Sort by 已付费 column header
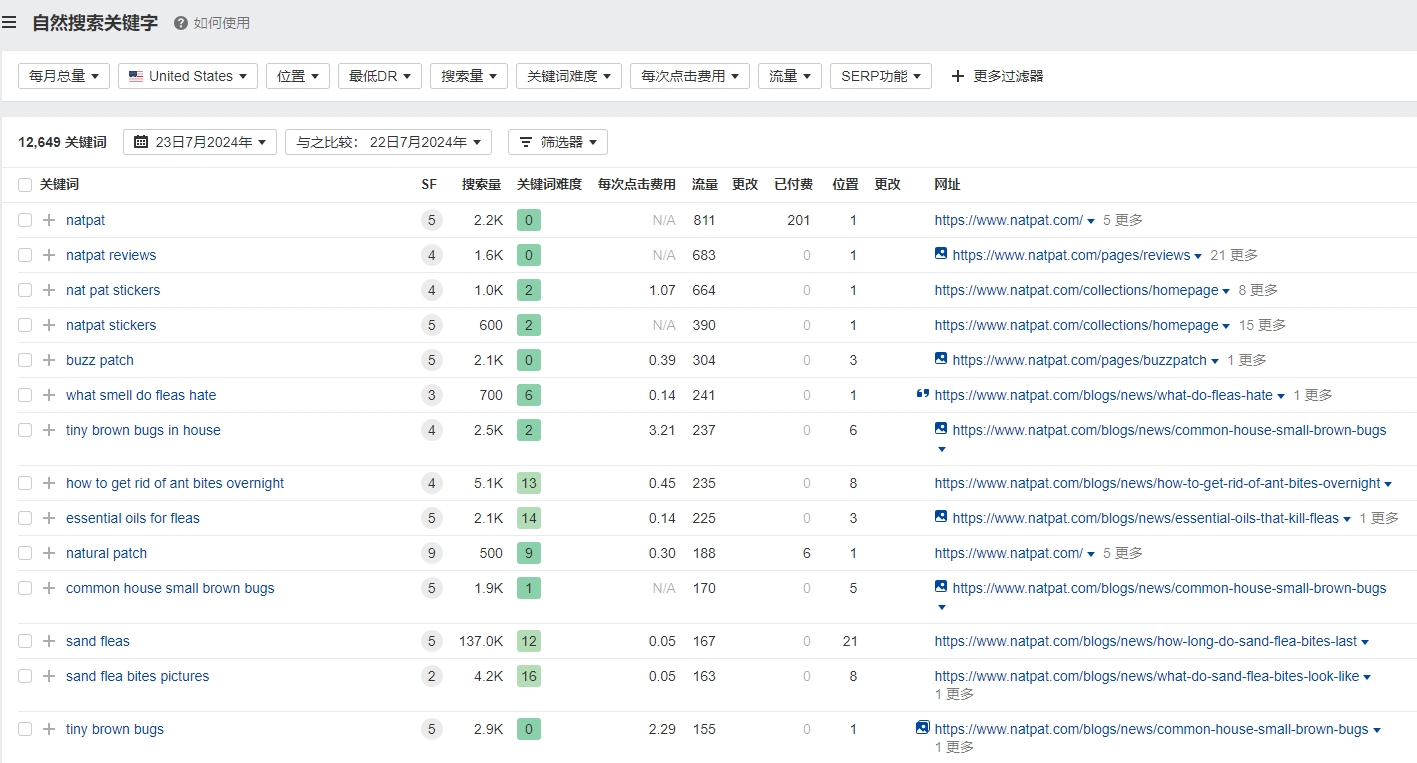This screenshot has width=1417, height=763. tap(793, 185)
